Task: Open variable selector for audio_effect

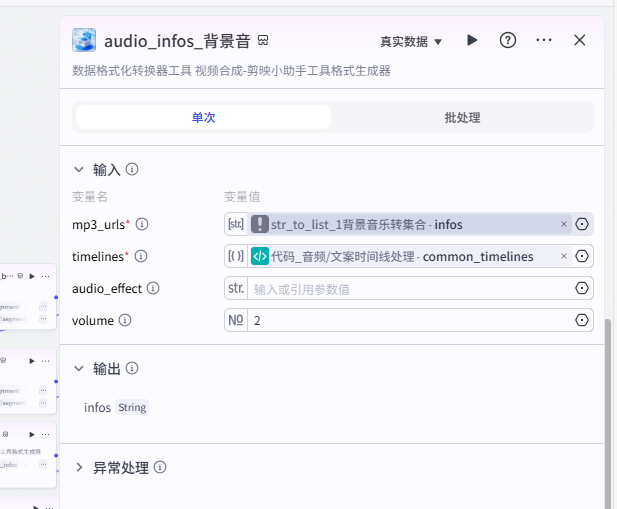Action: 582,288
